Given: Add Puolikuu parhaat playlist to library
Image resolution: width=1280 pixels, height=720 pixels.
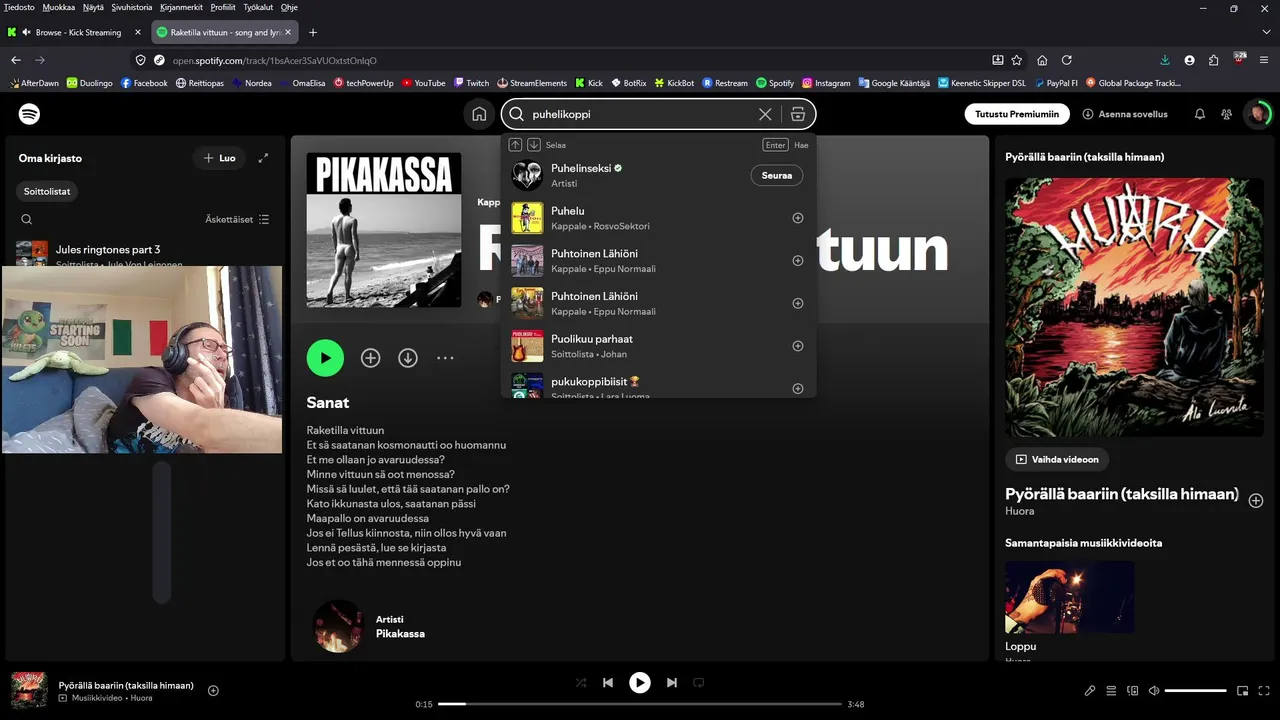Looking at the screenshot, I should [x=798, y=346].
